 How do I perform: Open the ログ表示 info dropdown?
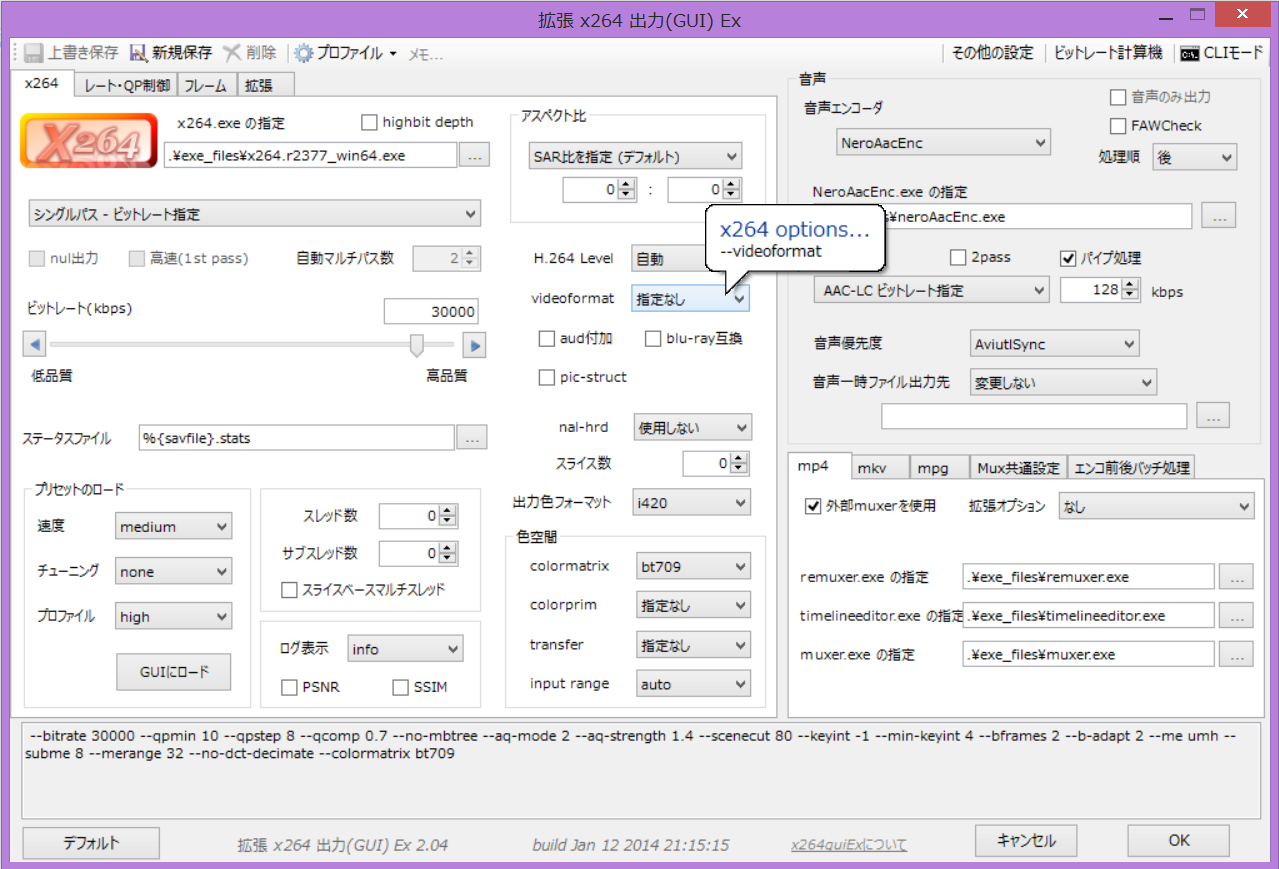click(x=405, y=649)
